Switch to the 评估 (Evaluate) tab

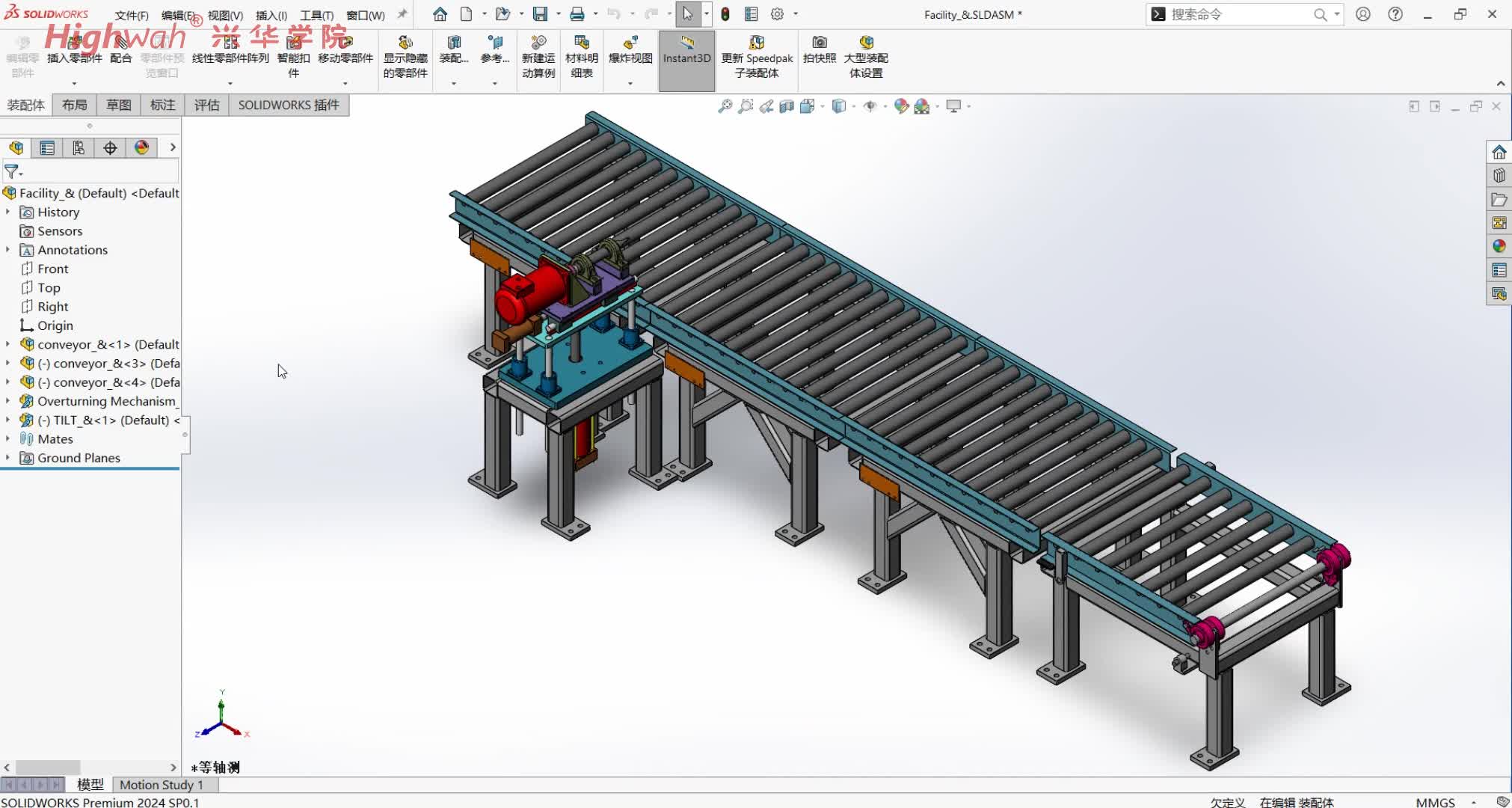206,105
